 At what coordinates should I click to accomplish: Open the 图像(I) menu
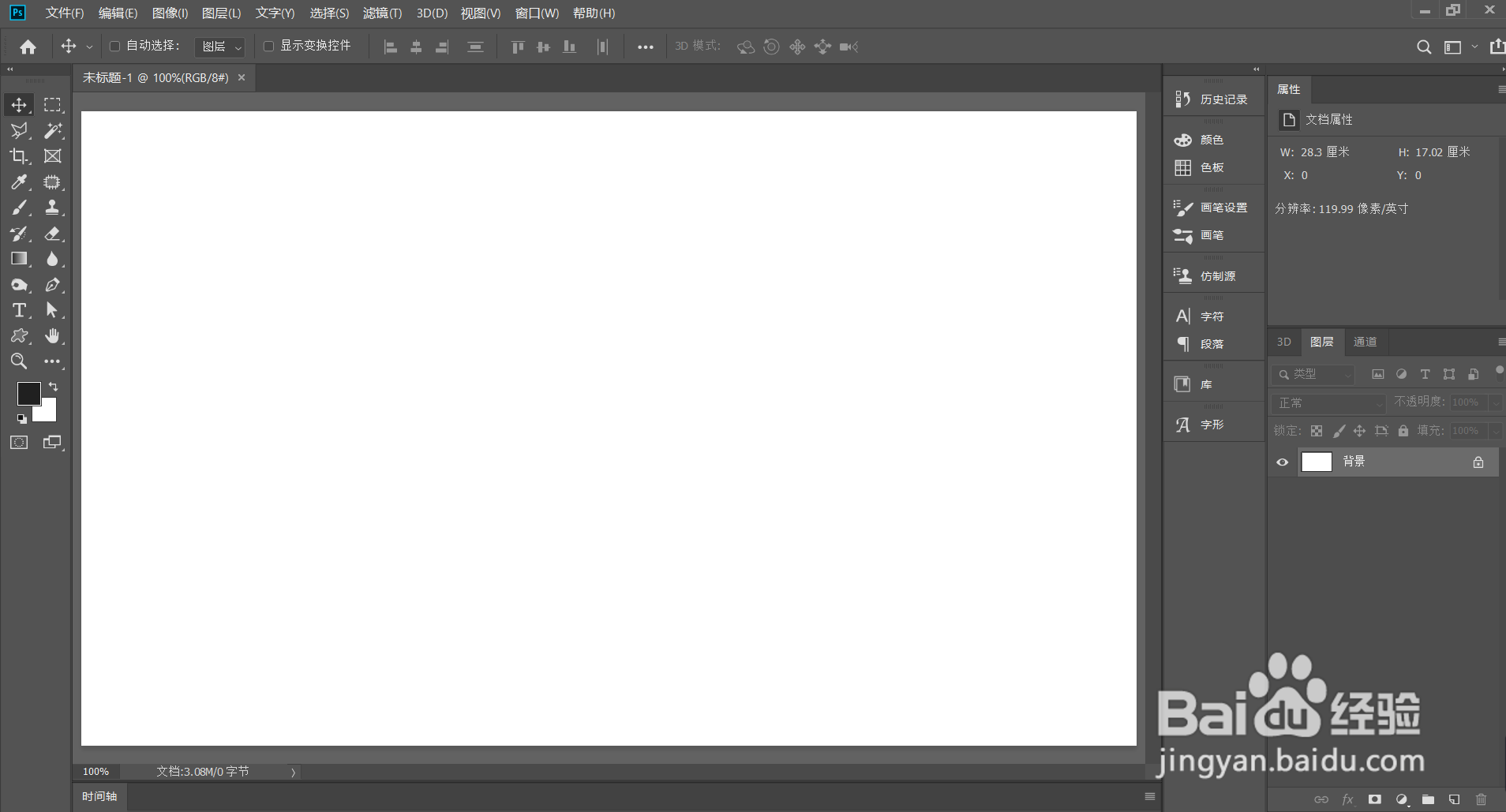[x=170, y=13]
